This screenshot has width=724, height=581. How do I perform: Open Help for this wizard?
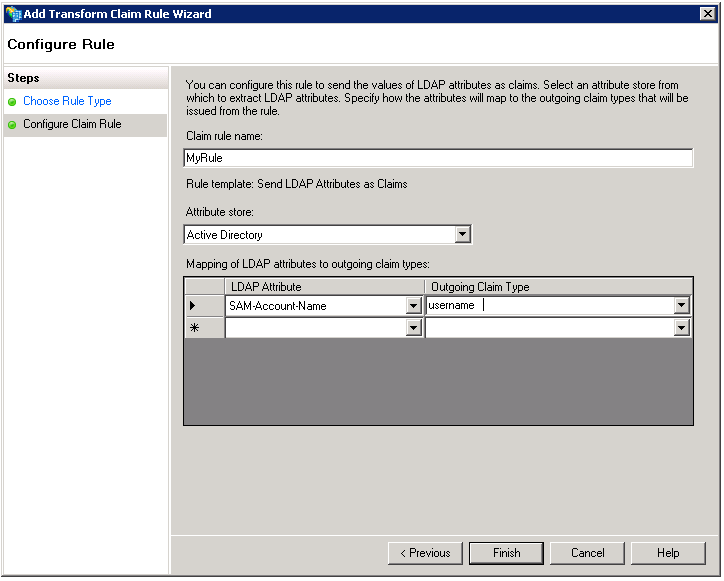(668, 553)
